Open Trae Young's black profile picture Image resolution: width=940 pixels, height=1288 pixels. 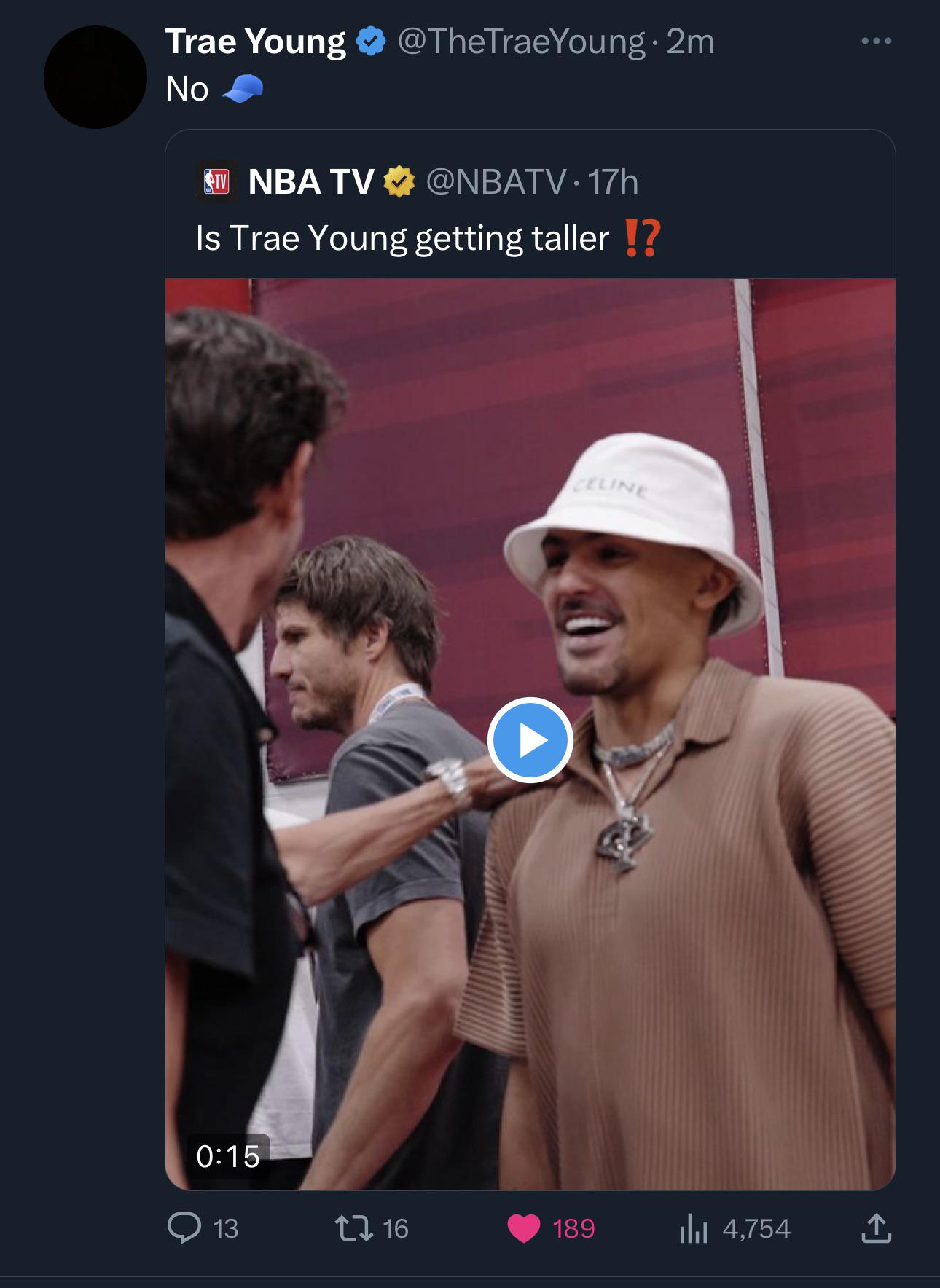(x=95, y=77)
